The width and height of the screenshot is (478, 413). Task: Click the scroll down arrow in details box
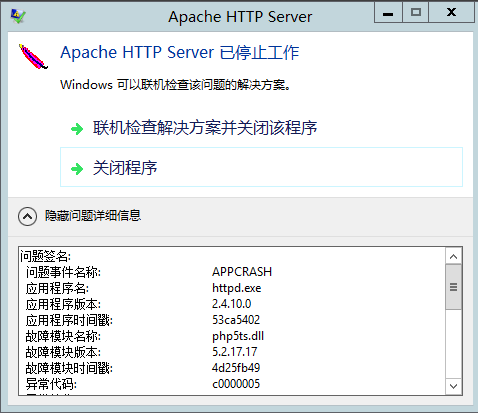click(x=453, y=386)
